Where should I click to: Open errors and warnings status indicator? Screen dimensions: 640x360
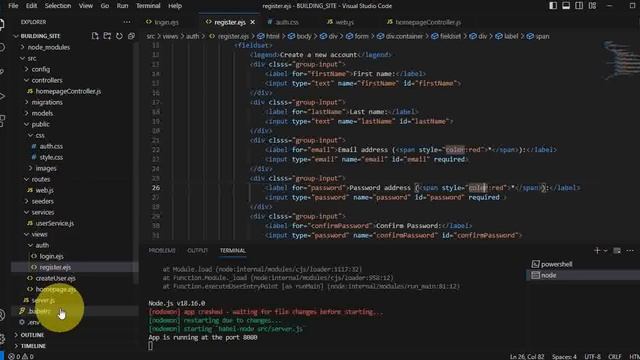[21, 356]
